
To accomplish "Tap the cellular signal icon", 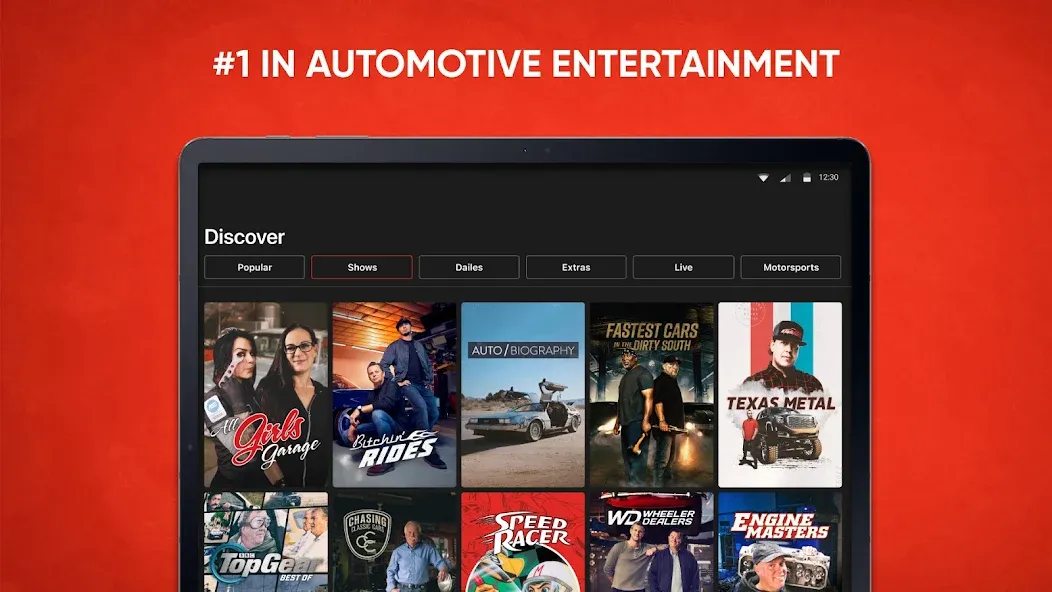I will coord(785,178).
